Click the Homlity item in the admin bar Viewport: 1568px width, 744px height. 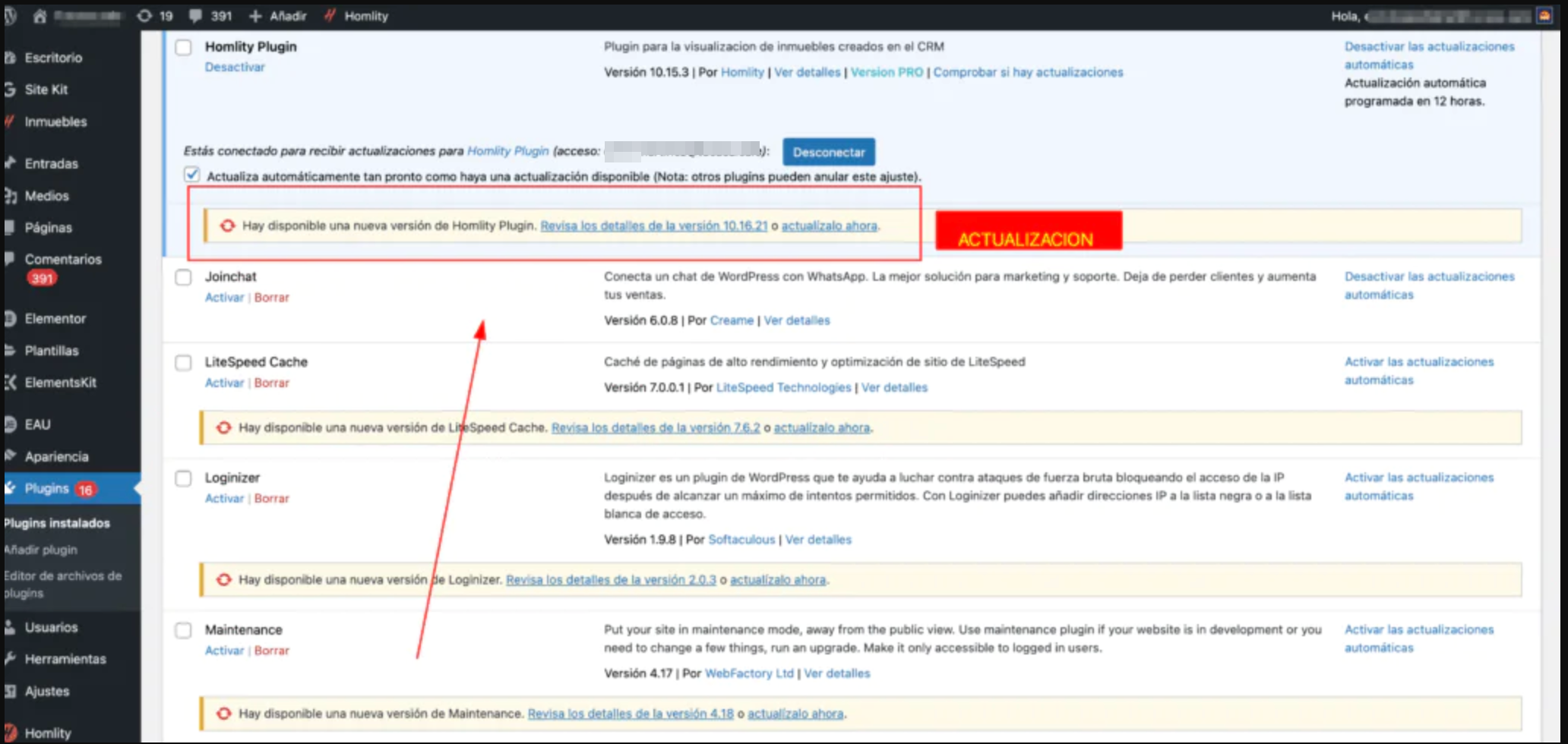point(357,15)
